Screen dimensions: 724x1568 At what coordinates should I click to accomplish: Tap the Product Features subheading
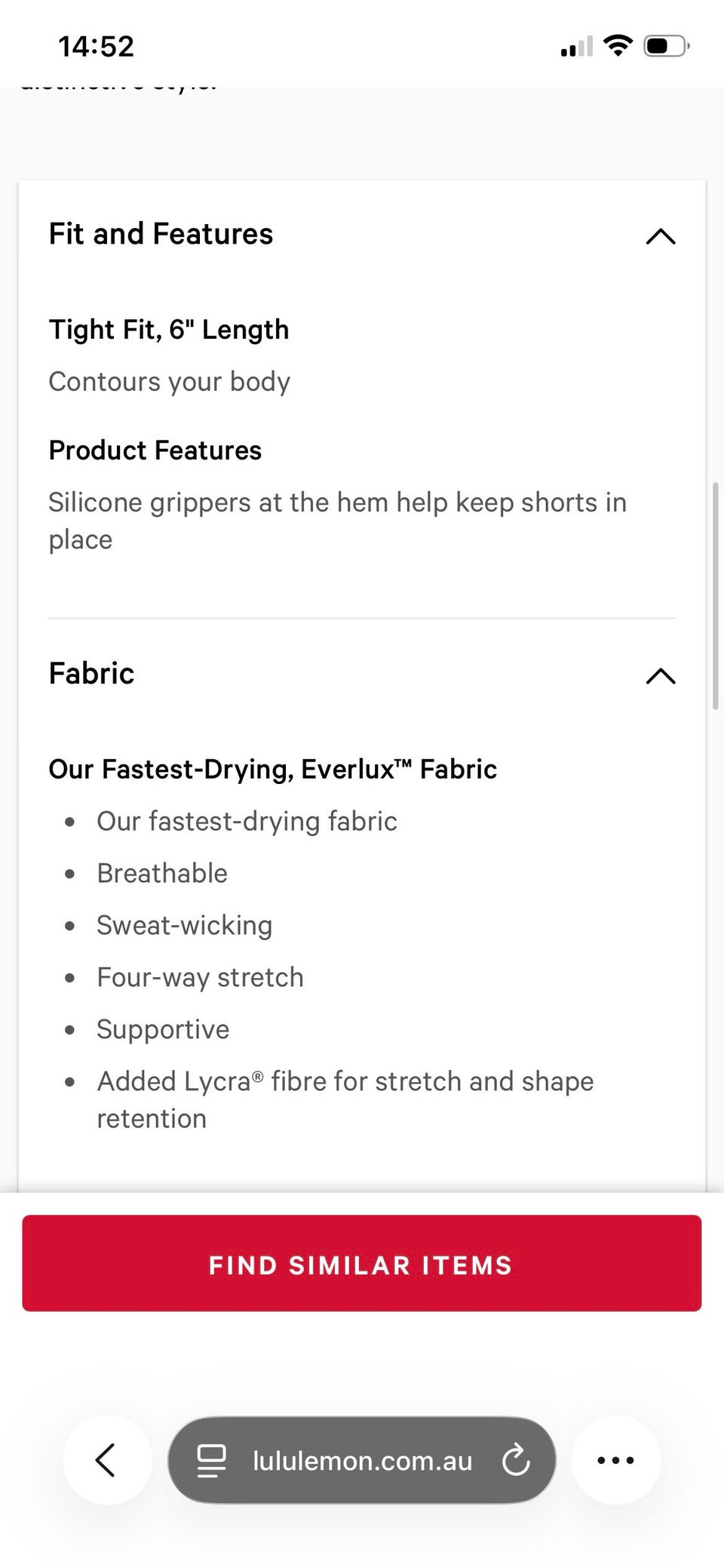(155, 450)
